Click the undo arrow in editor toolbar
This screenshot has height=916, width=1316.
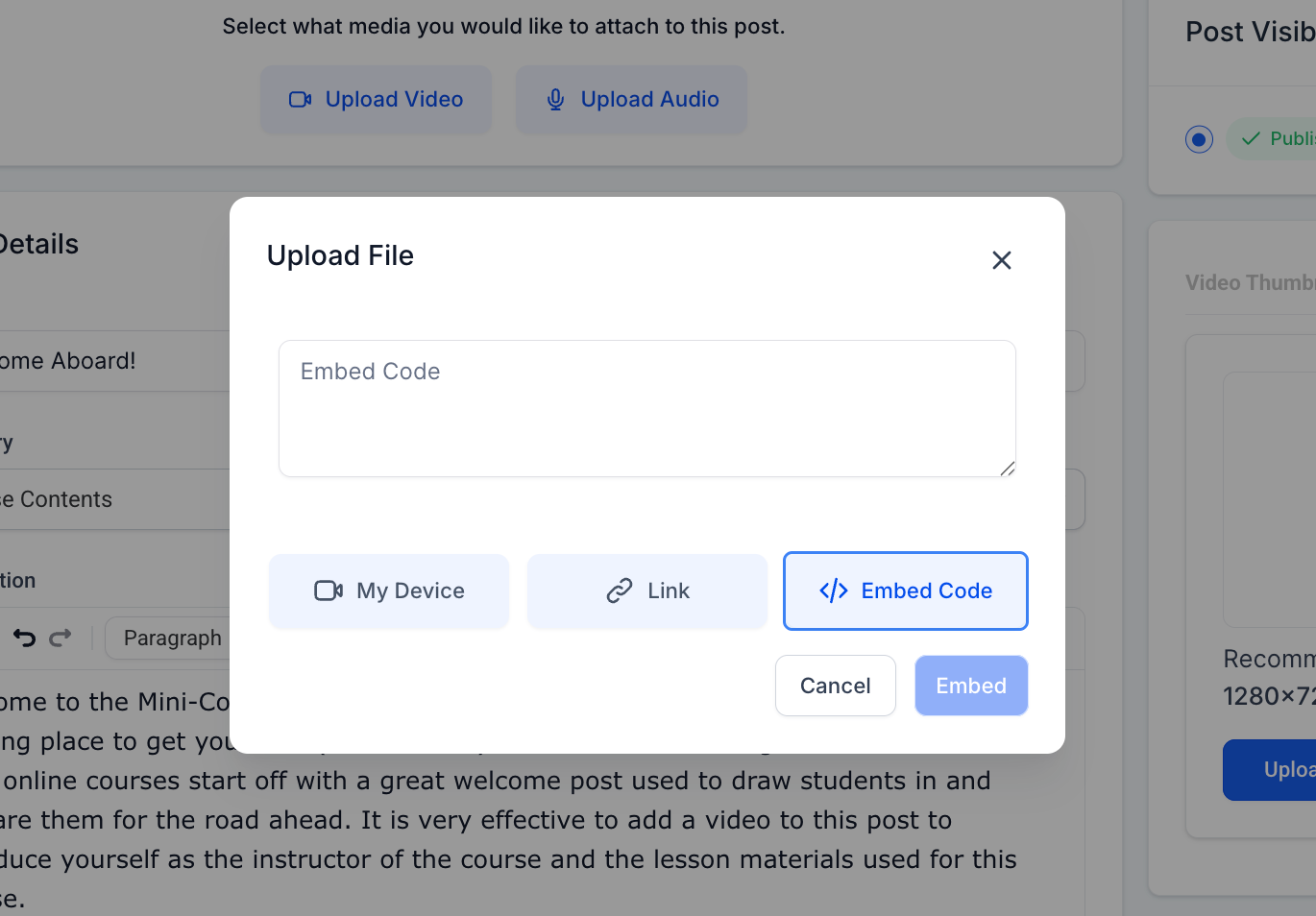tap(24, 638)
